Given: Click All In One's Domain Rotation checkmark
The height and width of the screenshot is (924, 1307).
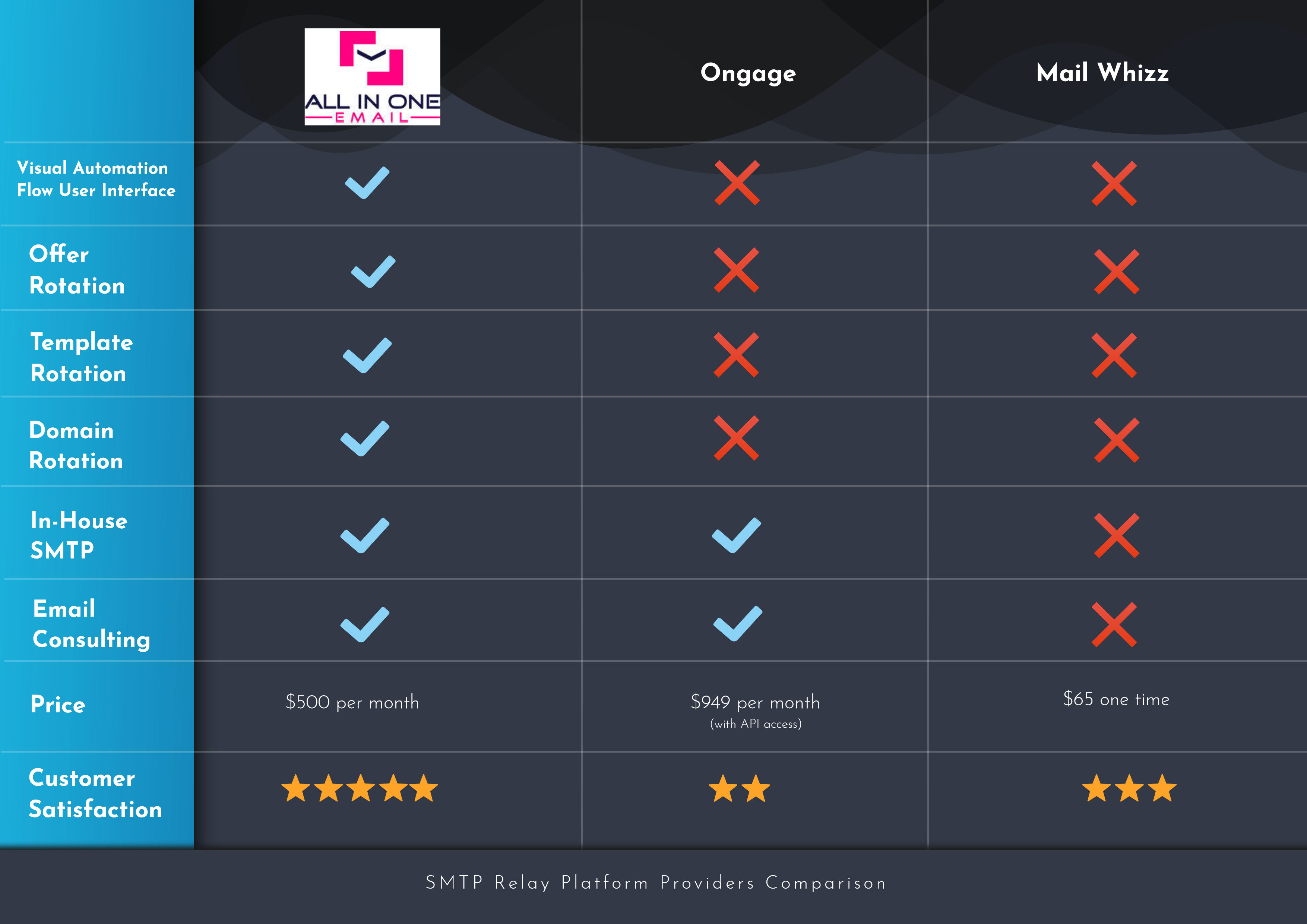Looking at the screenshot, I should pyautogui.click(x=365, y=439).
